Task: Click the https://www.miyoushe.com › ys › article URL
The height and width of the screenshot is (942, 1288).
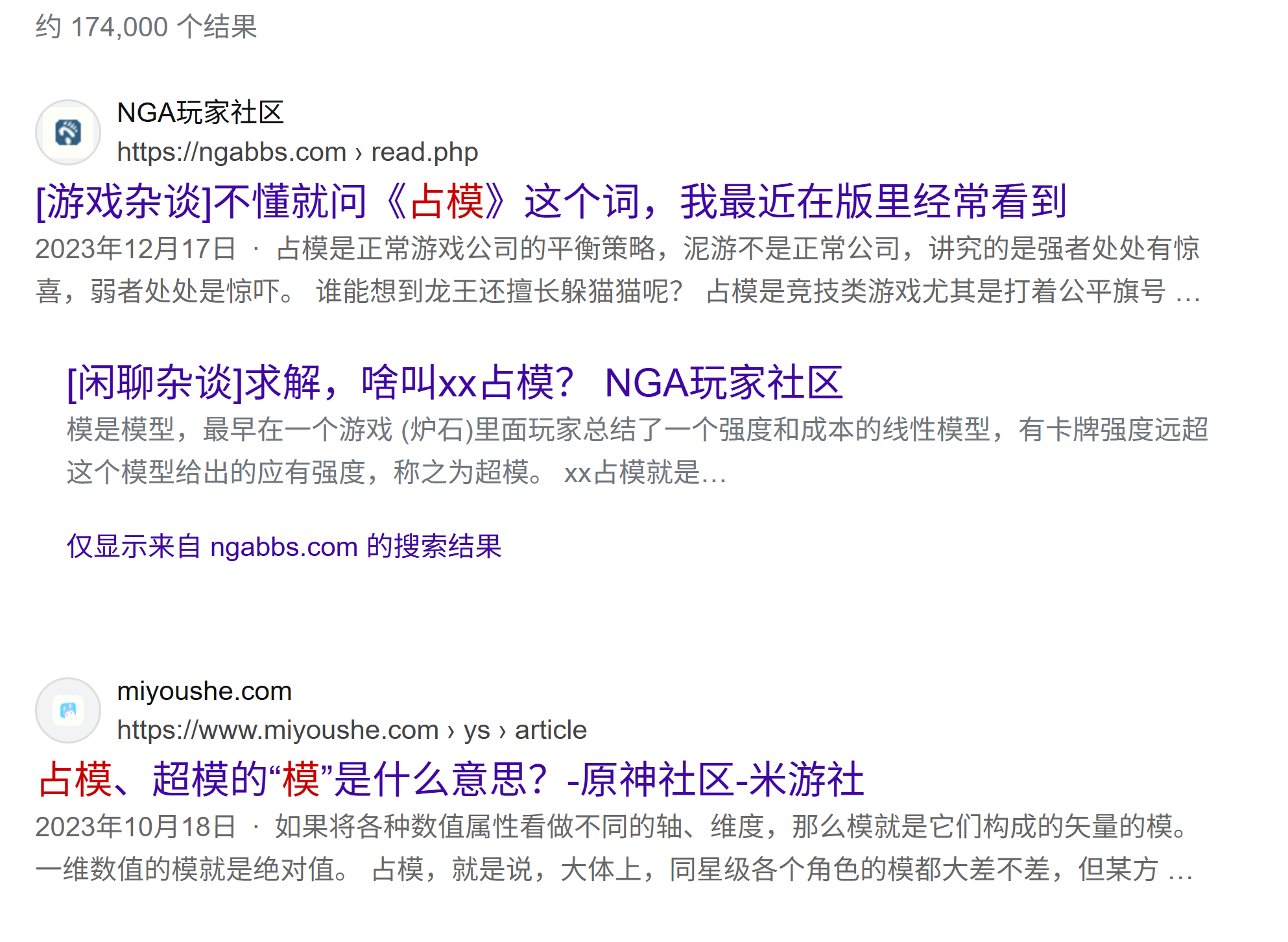Action: (x=352, y=730)
